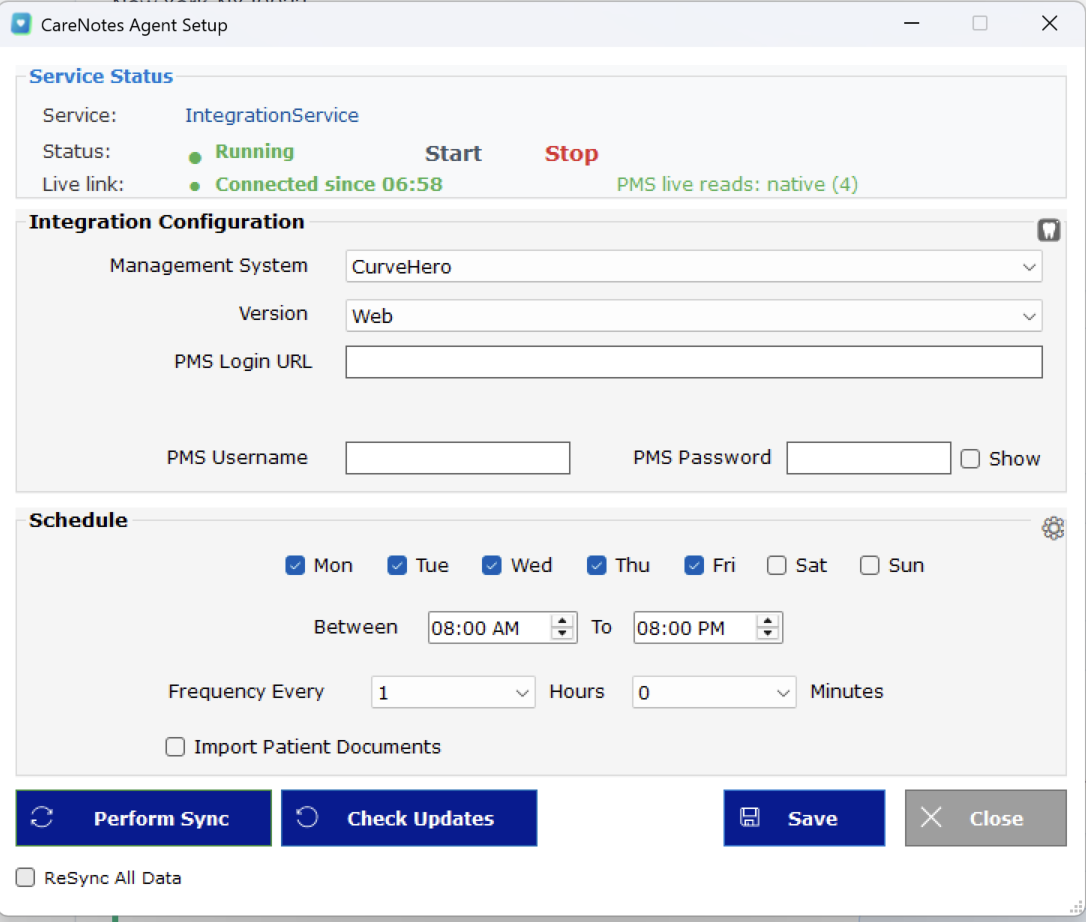
Task: Enable Import Patient Documents checkbox
Action: (x=175, y=747)
